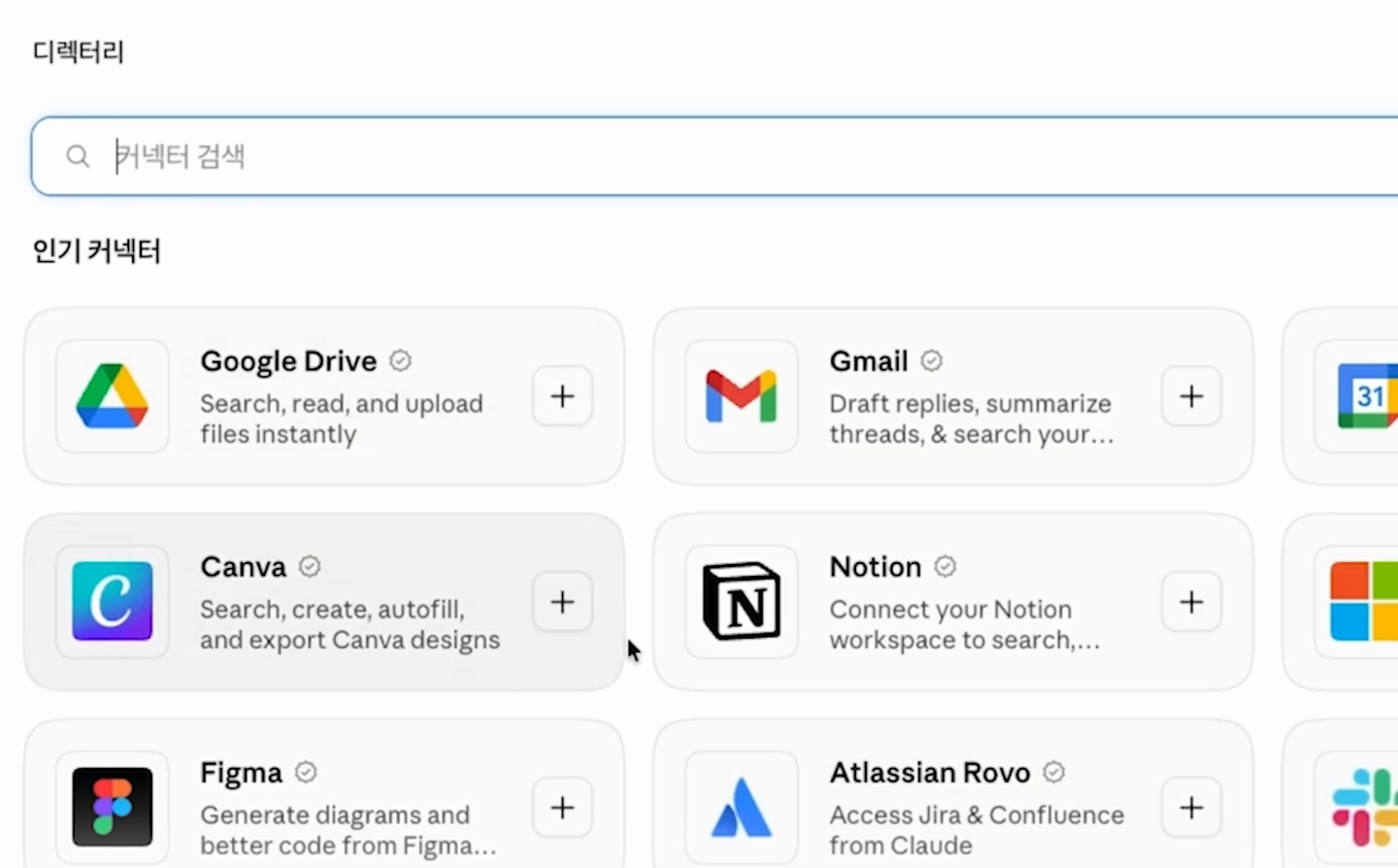
Task: Click the verified badge beside Atlassian Rovo
Action: pyautogui.click(x=1053, y=772)
